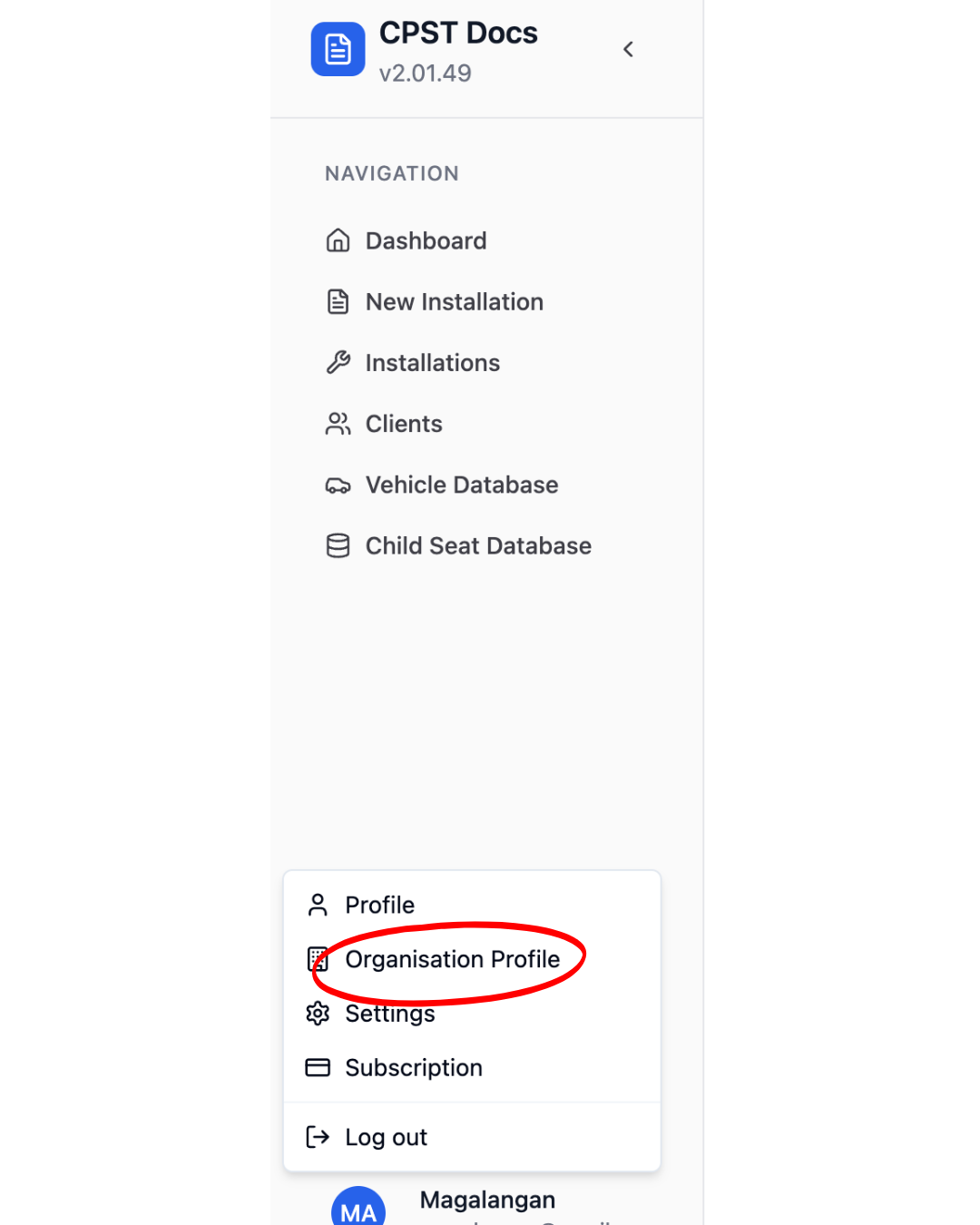Screen dimensions: 980x1225
Task: Open the Vehicle Database page
Action: point(461,485)
